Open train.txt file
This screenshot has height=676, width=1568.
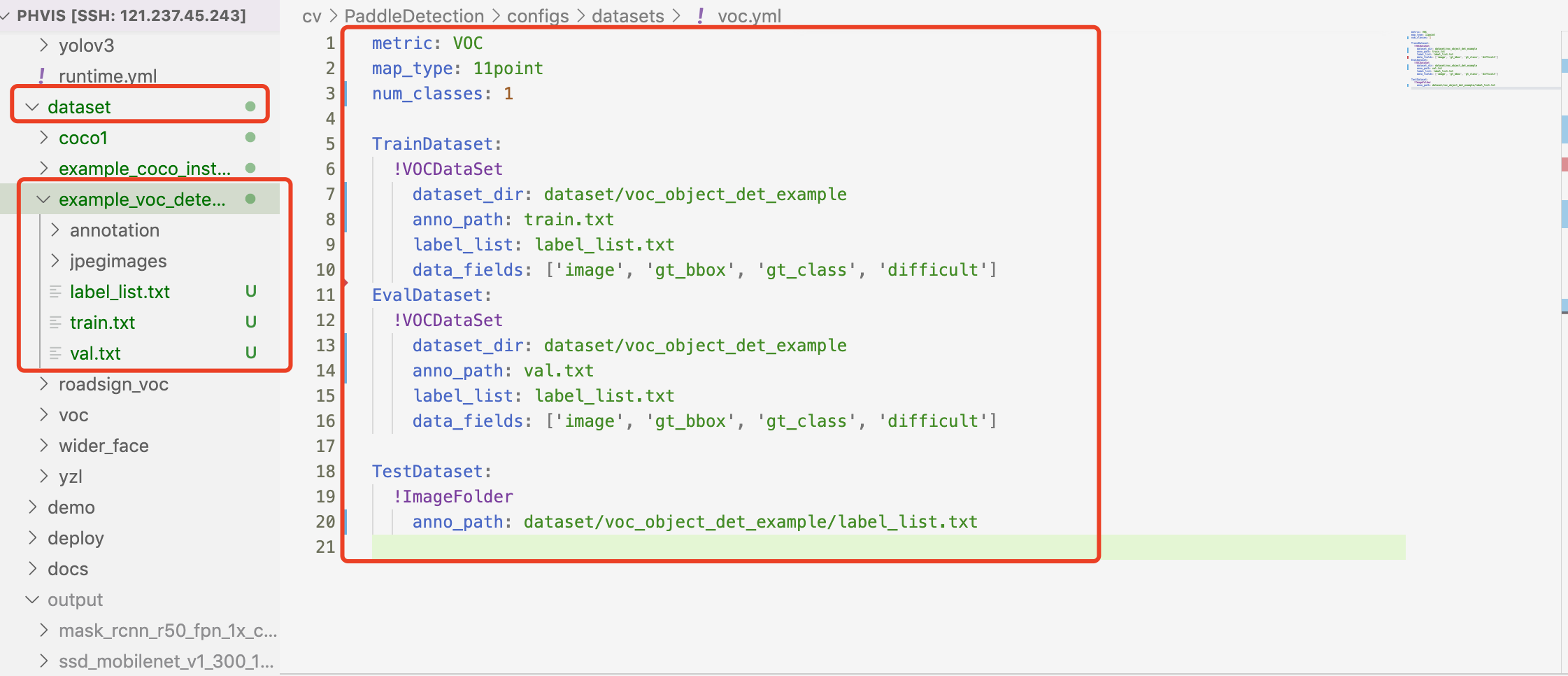[x=102, y=323]
